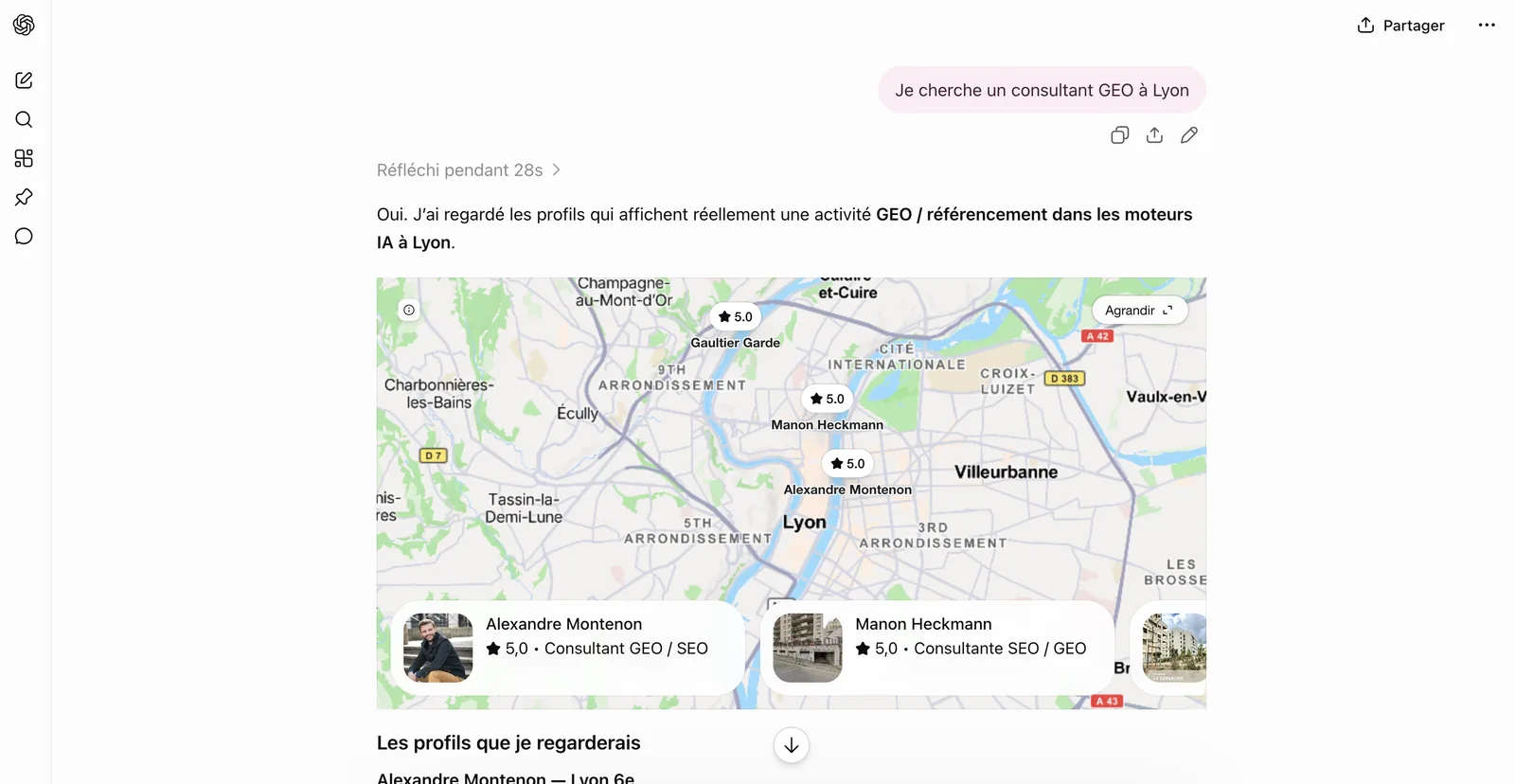Edit the user message with pencil icon
This screenshot has width=1515, height=784.
[x=1189, y=135]
